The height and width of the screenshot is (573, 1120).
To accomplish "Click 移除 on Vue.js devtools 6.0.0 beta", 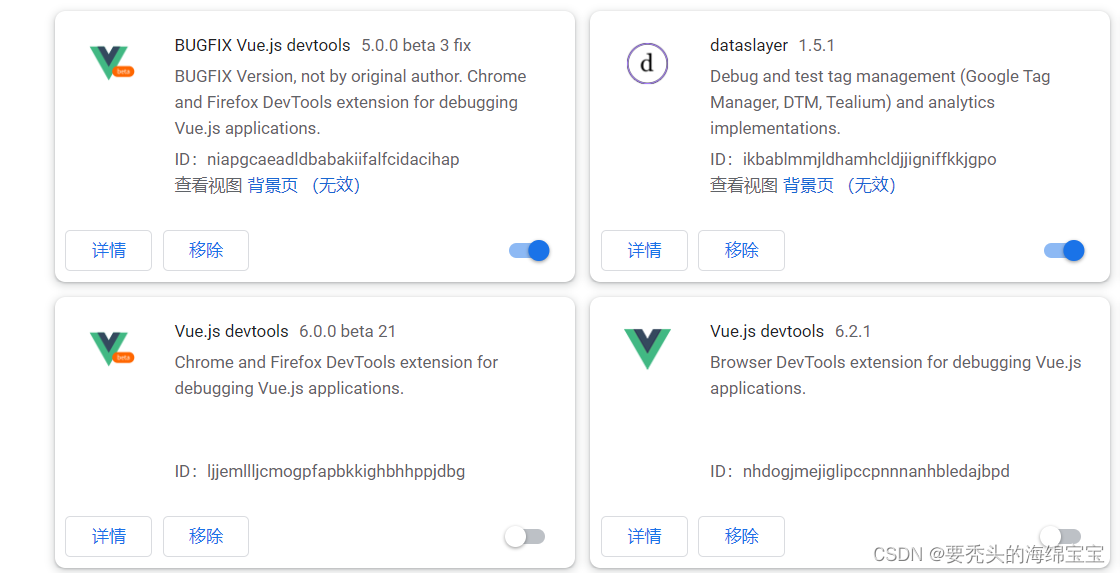I will (x=206, y=537).
